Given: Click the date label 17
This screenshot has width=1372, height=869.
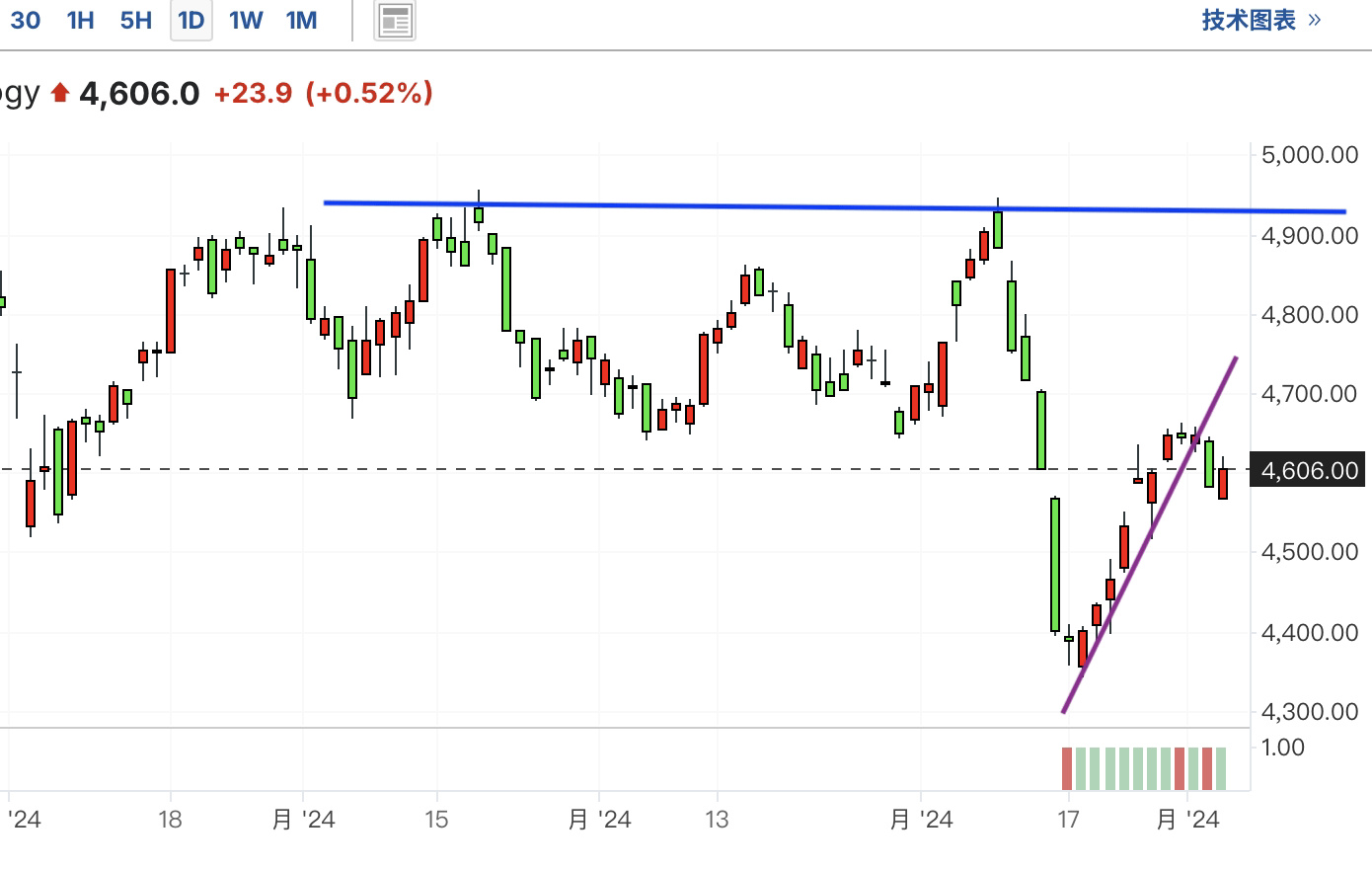Looking at the screenshot, I should click(1067, 820).
